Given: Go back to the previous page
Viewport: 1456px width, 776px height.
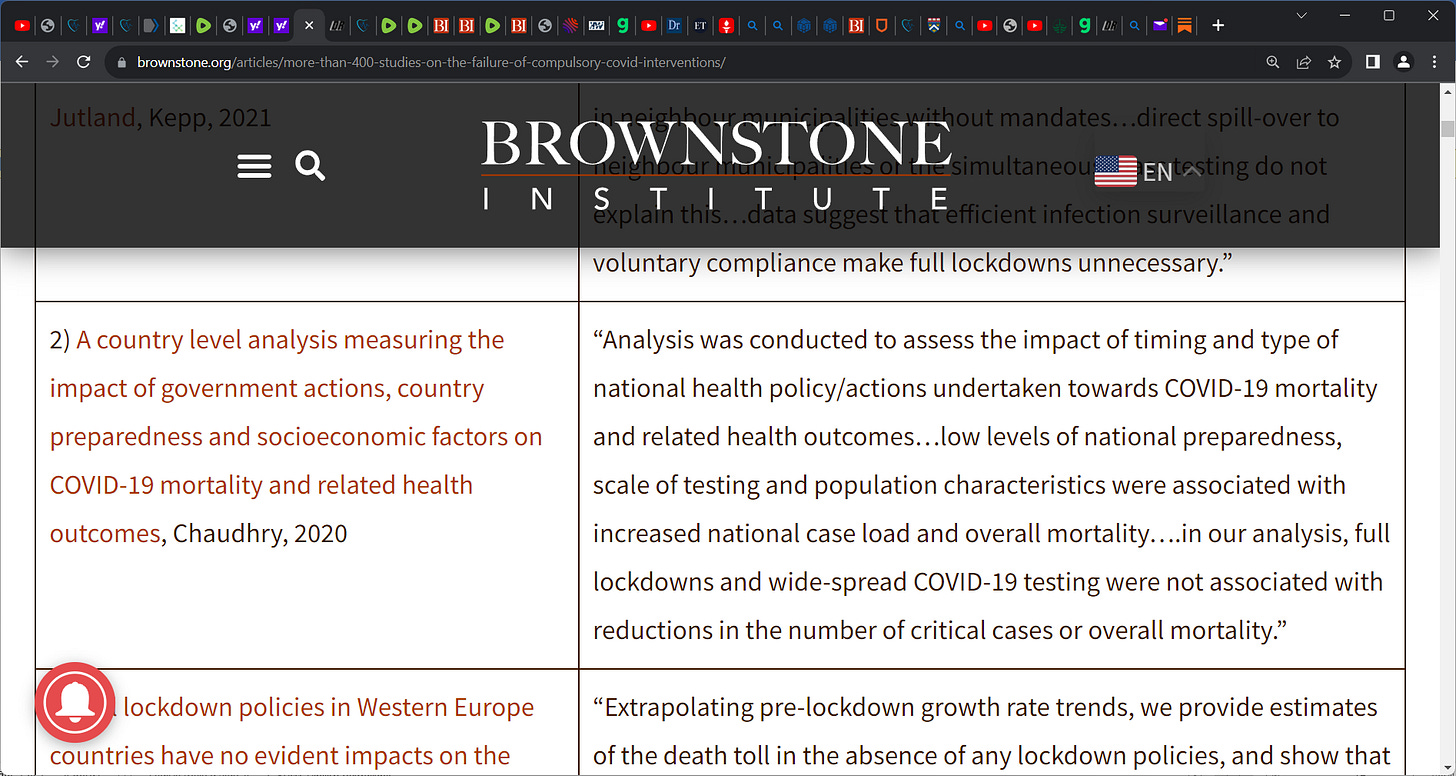Looking at the screenshot, I should point(22,62).
